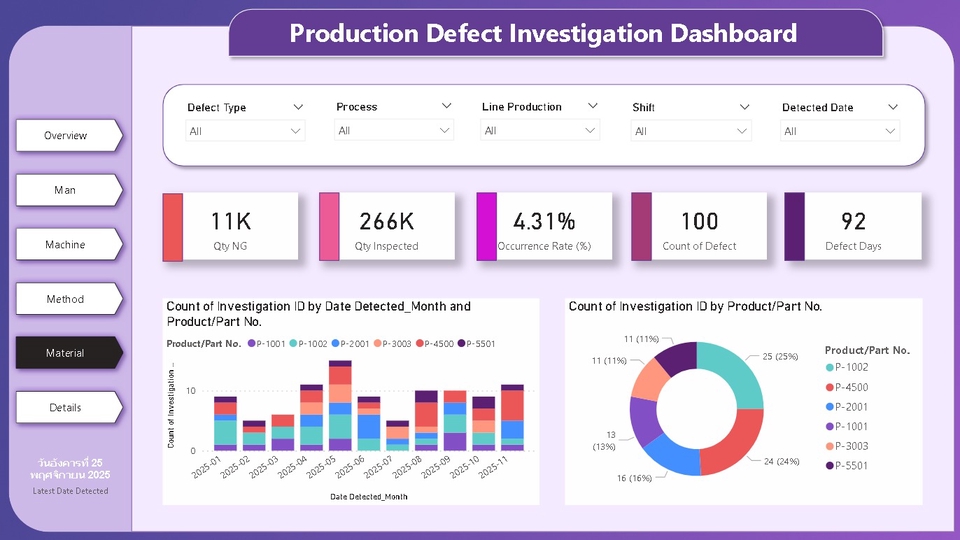960x540 pixels.
Task: Click P-1002 teal legend dot in donut legend
Action: point(831,369)
